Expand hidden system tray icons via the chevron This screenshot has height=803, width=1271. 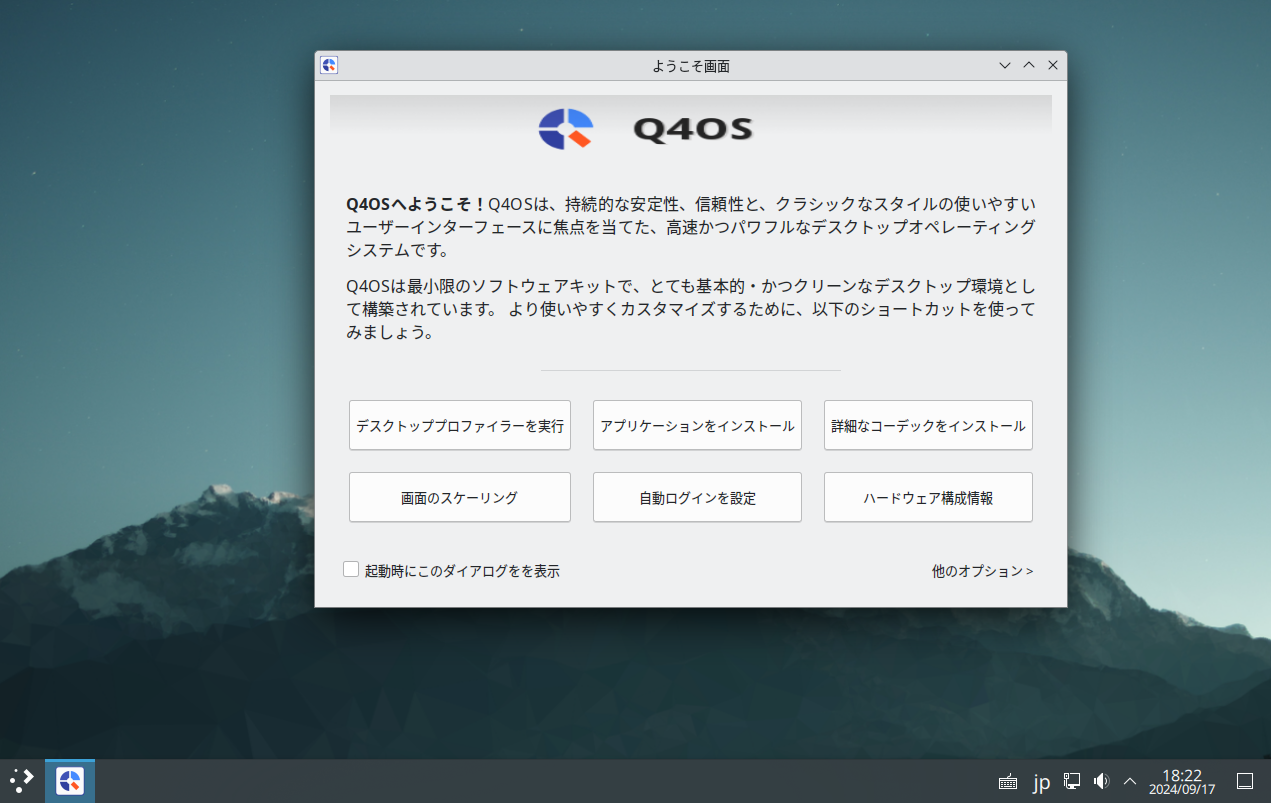click(x=1128, y=781)
